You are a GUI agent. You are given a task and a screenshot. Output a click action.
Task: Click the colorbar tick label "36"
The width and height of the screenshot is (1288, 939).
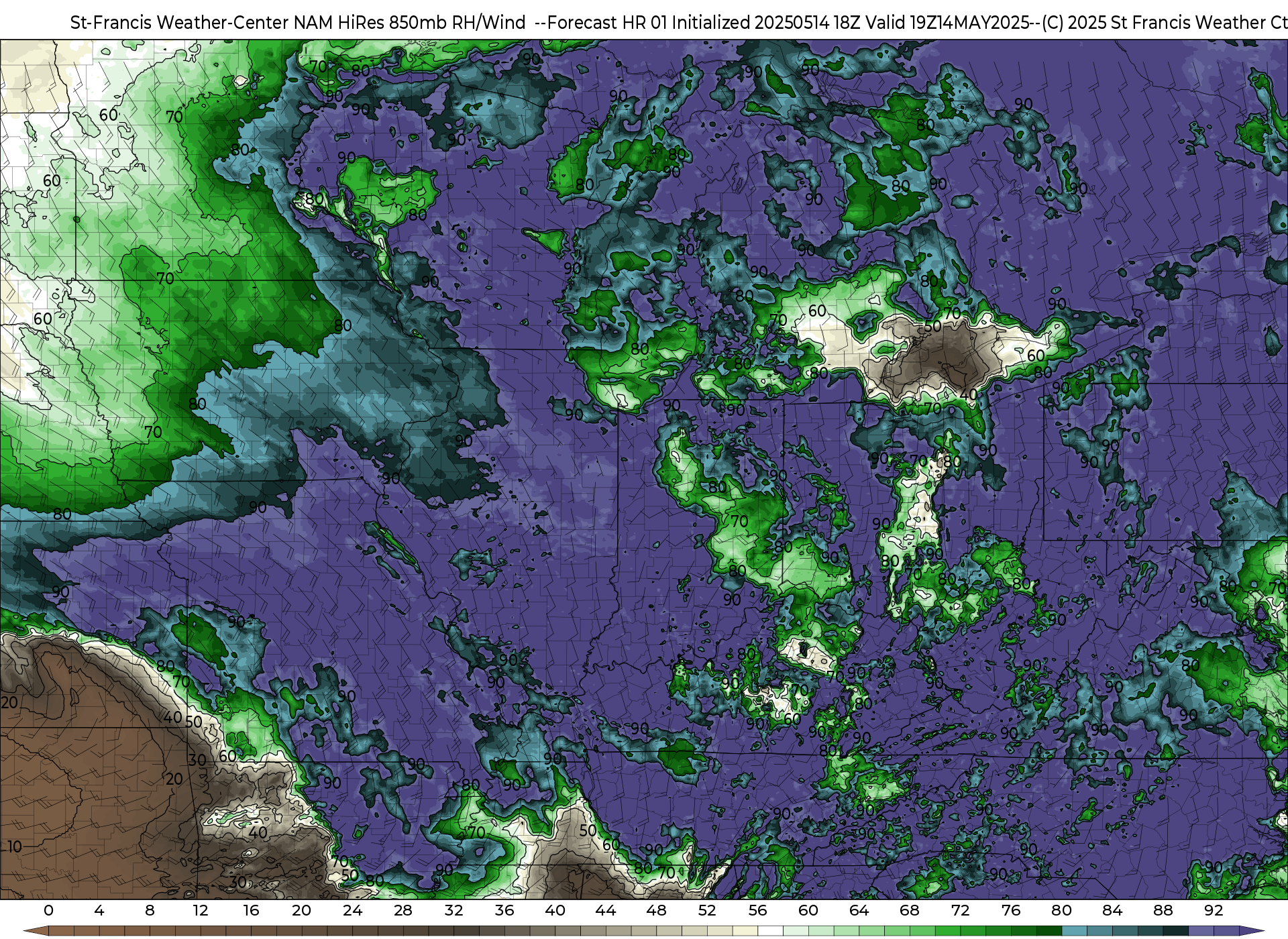(504, 910)
